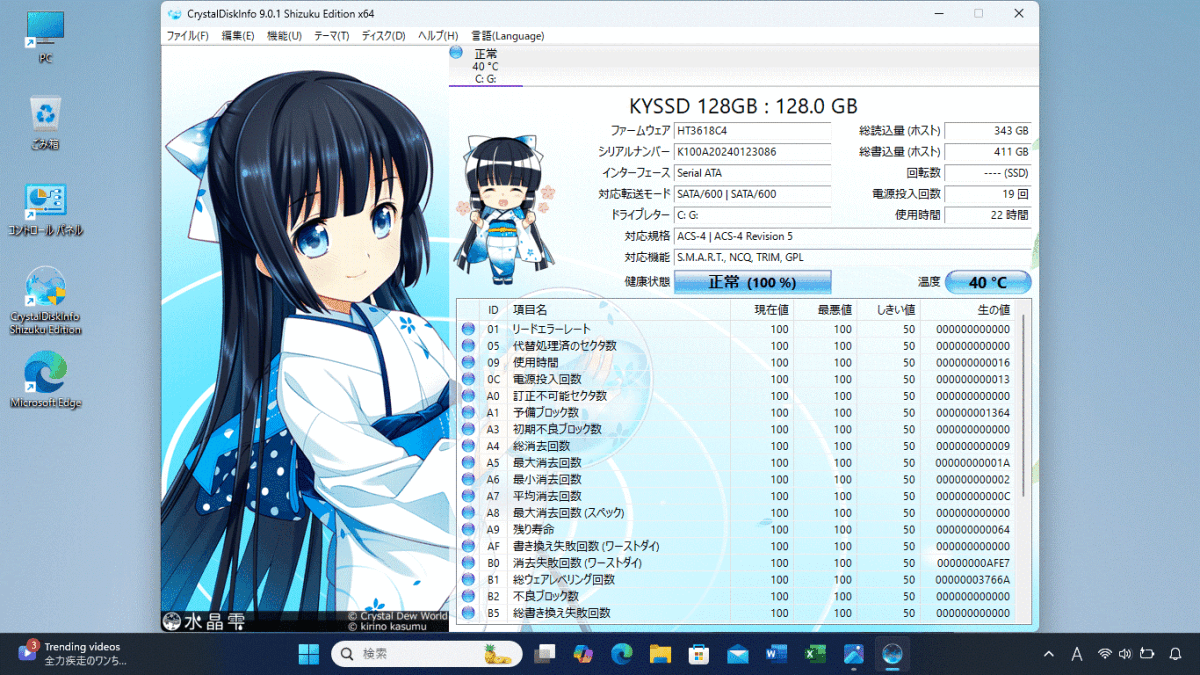Open the notification center bell
1200x675 pixels.
(1176, 654)
